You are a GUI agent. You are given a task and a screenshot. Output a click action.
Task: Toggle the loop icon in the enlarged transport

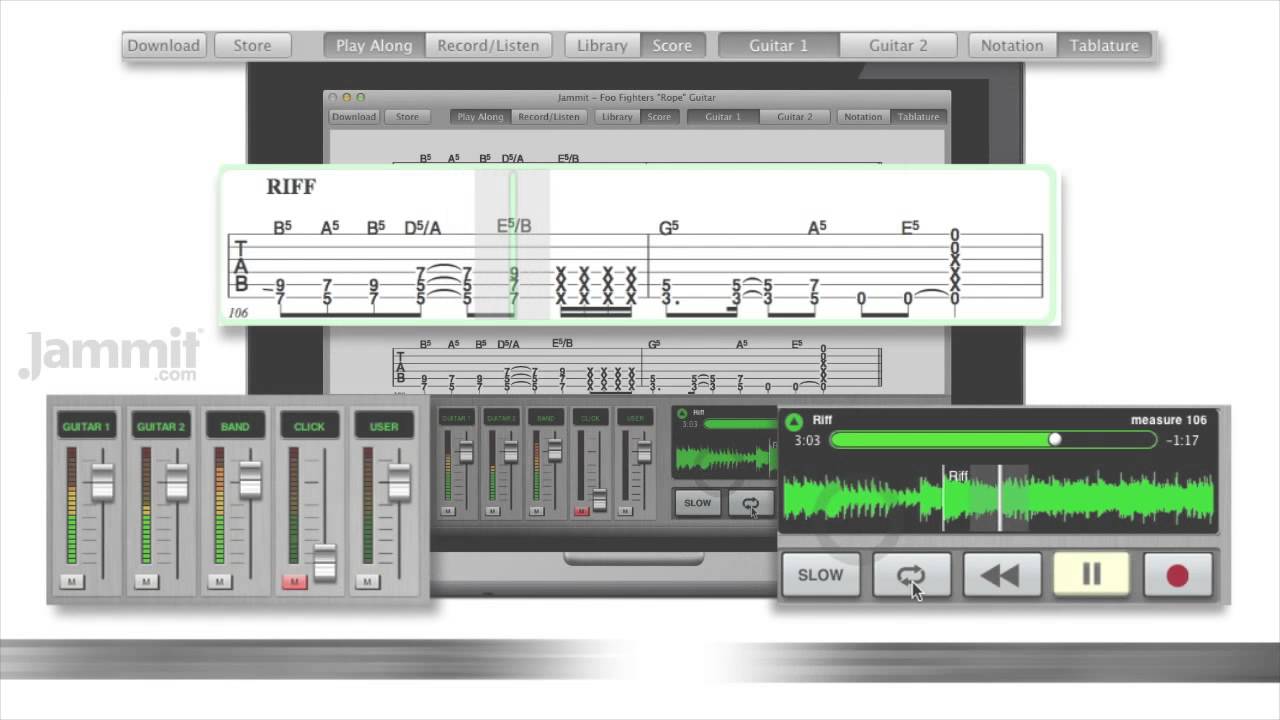coord(911,575)
